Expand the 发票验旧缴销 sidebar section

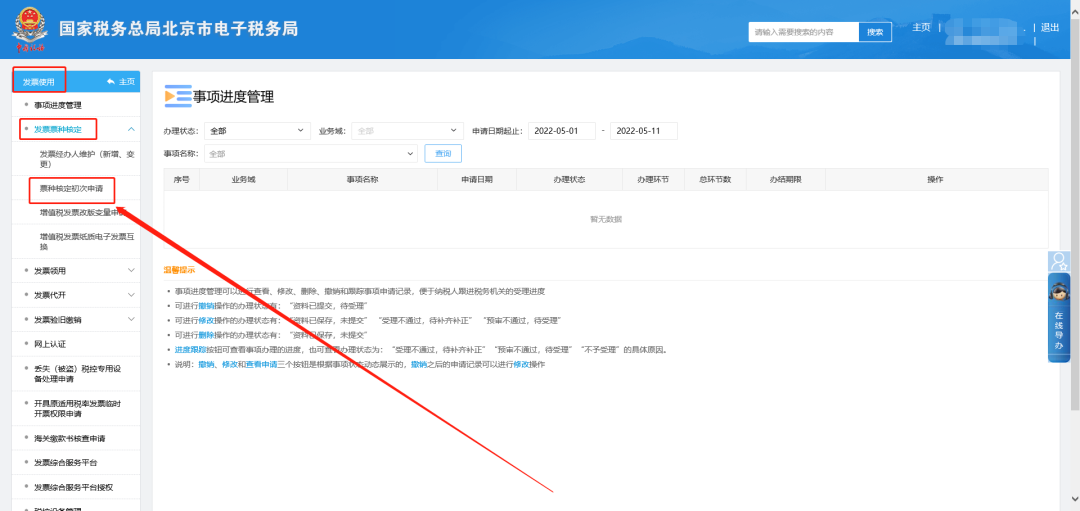pos(131,320)
